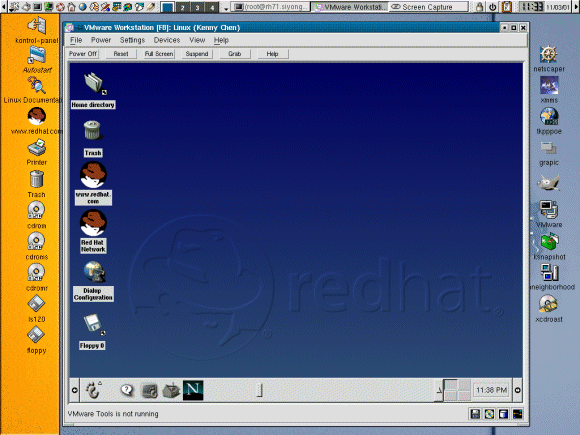Switch to virtual desktop 3

pyautogui.click(x=197, y=7)
